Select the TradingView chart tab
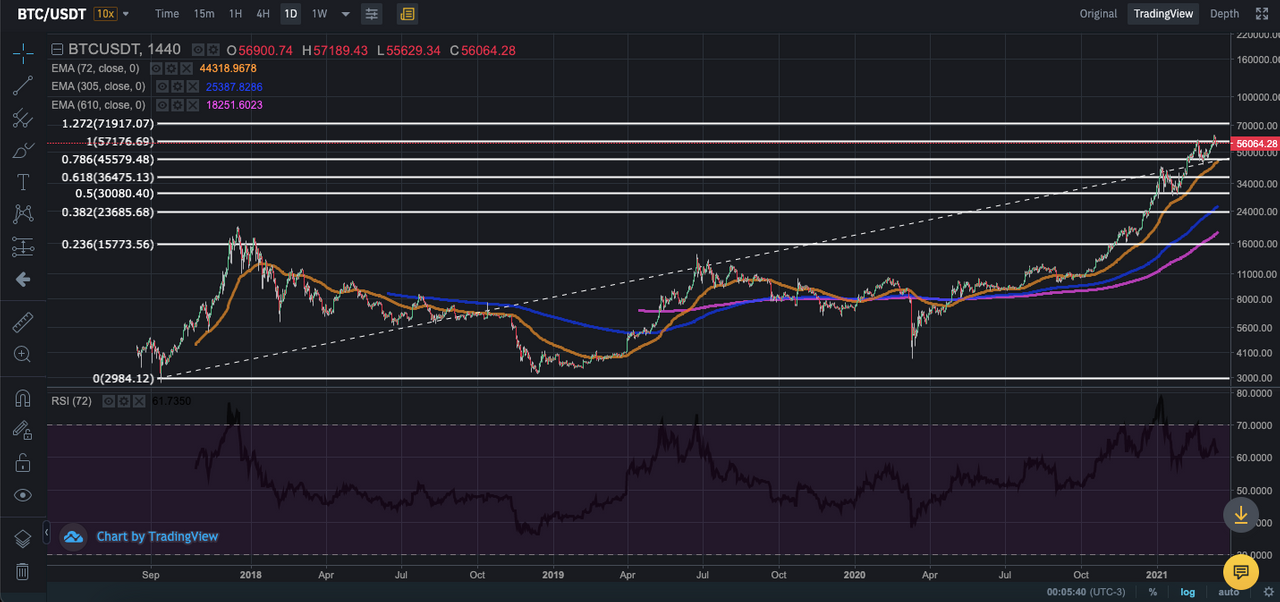The width and height of the screenshot is (1280, 602). 1163,14
